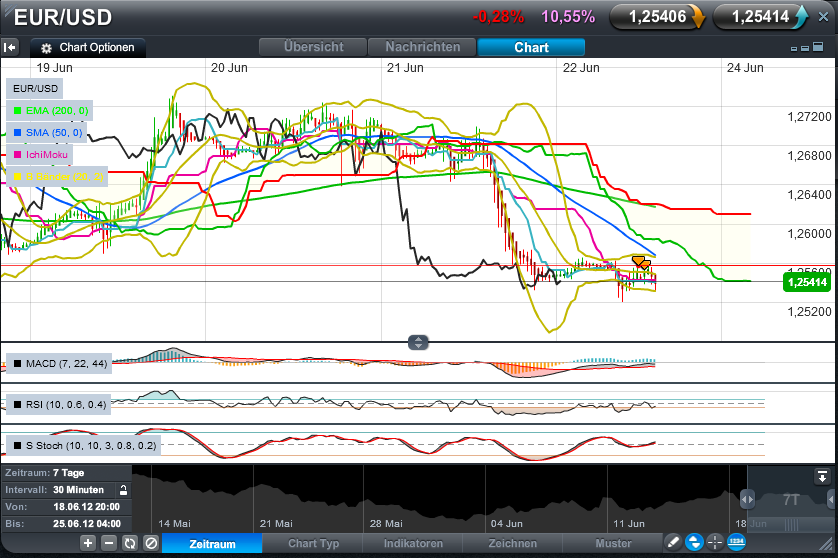Screen dimensions: 838x558
Task: Toggle the S Stoch indicator label
Action: pyautogui.click(x=83, y=445)
